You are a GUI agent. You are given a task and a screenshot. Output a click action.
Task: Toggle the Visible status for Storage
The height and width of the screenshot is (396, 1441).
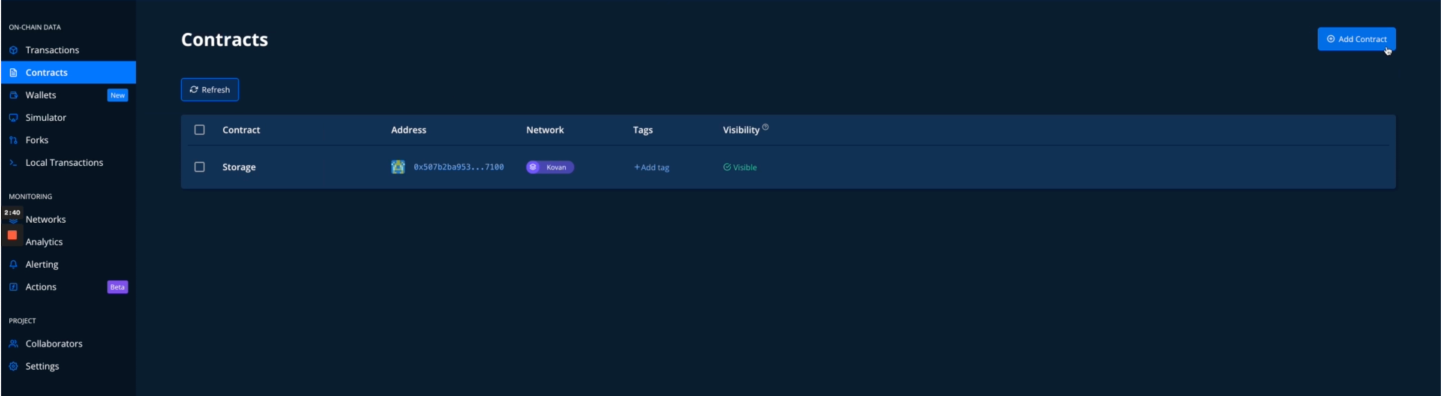[x=740, y=167]
